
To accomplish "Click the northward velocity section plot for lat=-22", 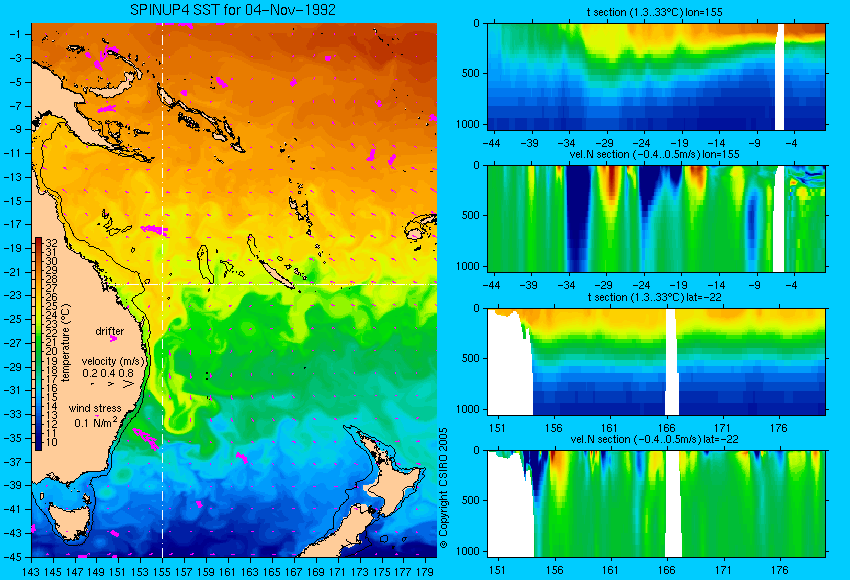I will 656,504.
